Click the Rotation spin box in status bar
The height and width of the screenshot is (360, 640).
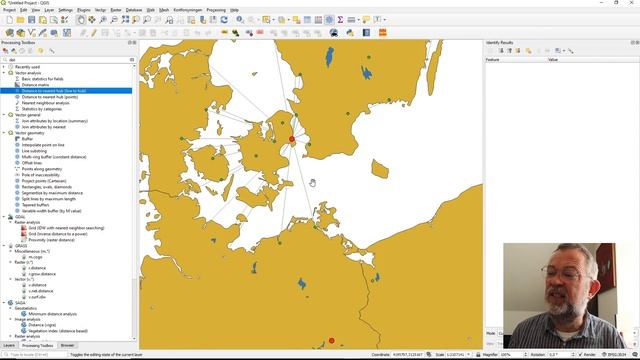562,355
